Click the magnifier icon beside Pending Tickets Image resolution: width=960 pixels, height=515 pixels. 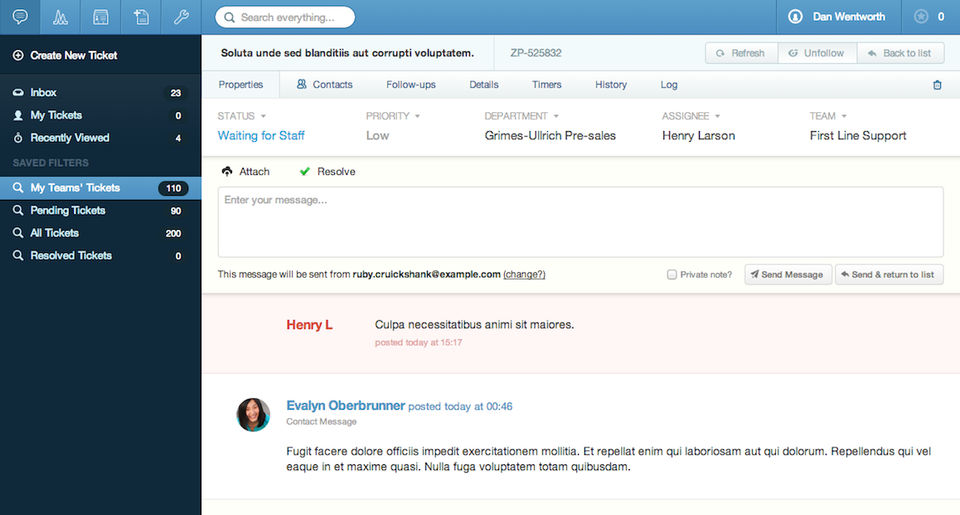(18, 210)
